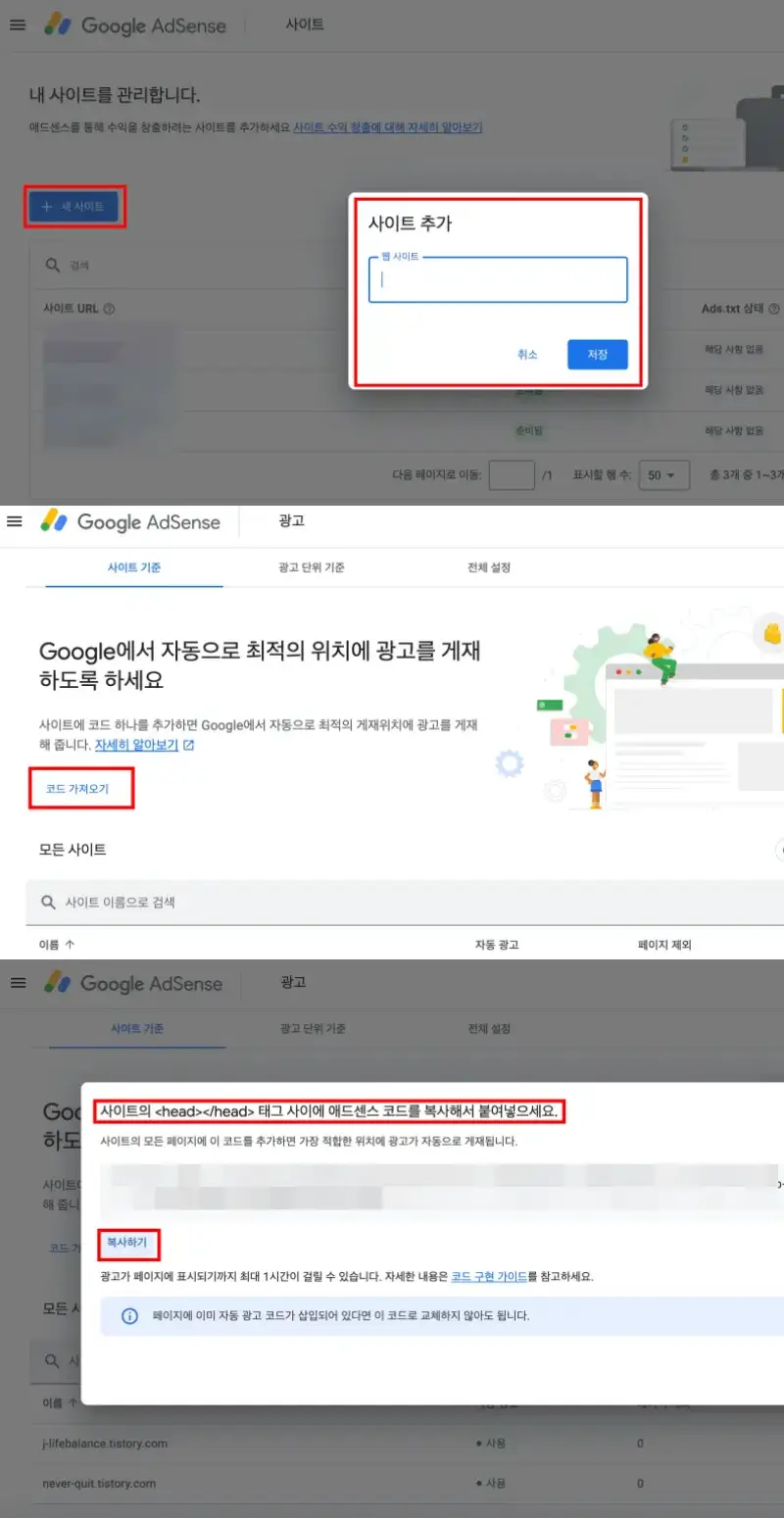
Task: Click Google AdSense logo on dimmed 광고 page
Action: point(133,983)
